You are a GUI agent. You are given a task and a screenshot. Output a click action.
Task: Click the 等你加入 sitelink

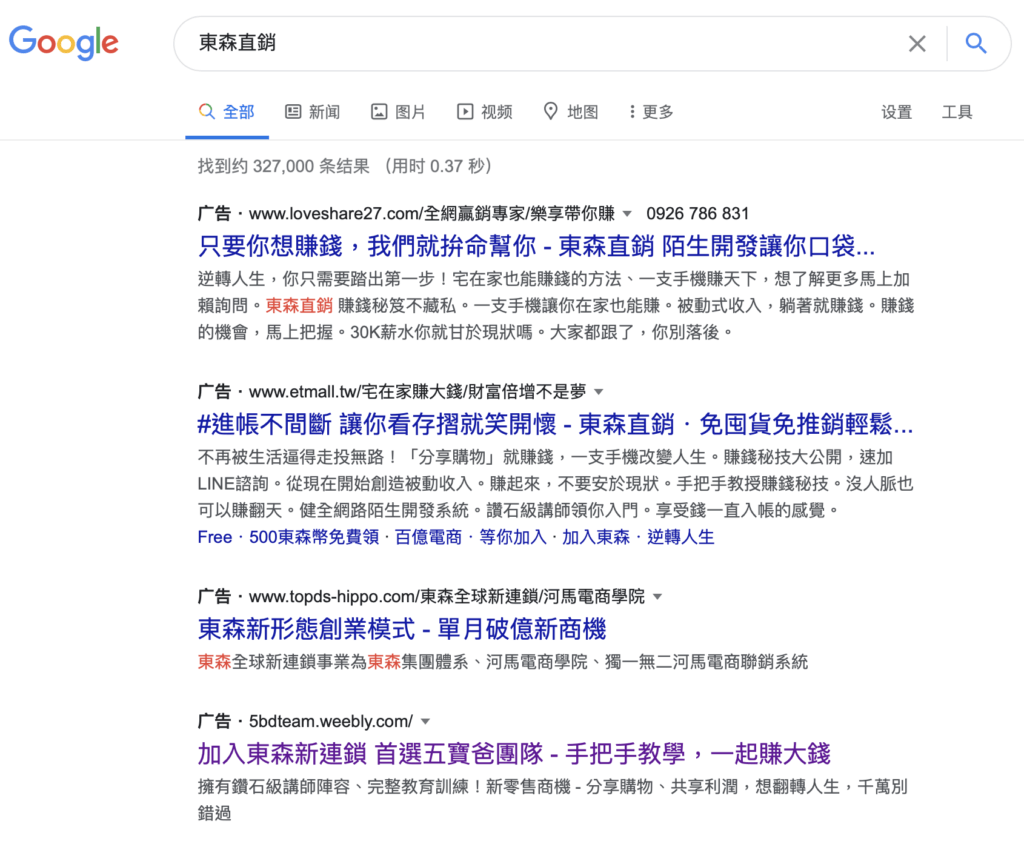[513, 537]
